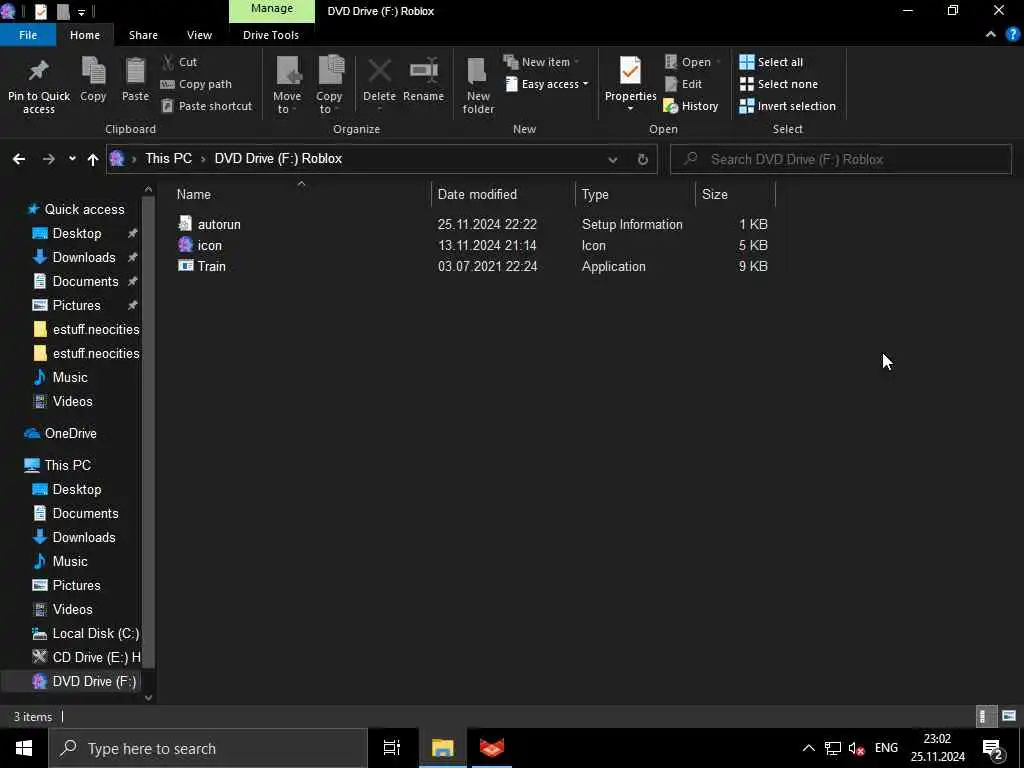Open Task View on the taskbar
The image size is (1024, 768).
(392, 748)
